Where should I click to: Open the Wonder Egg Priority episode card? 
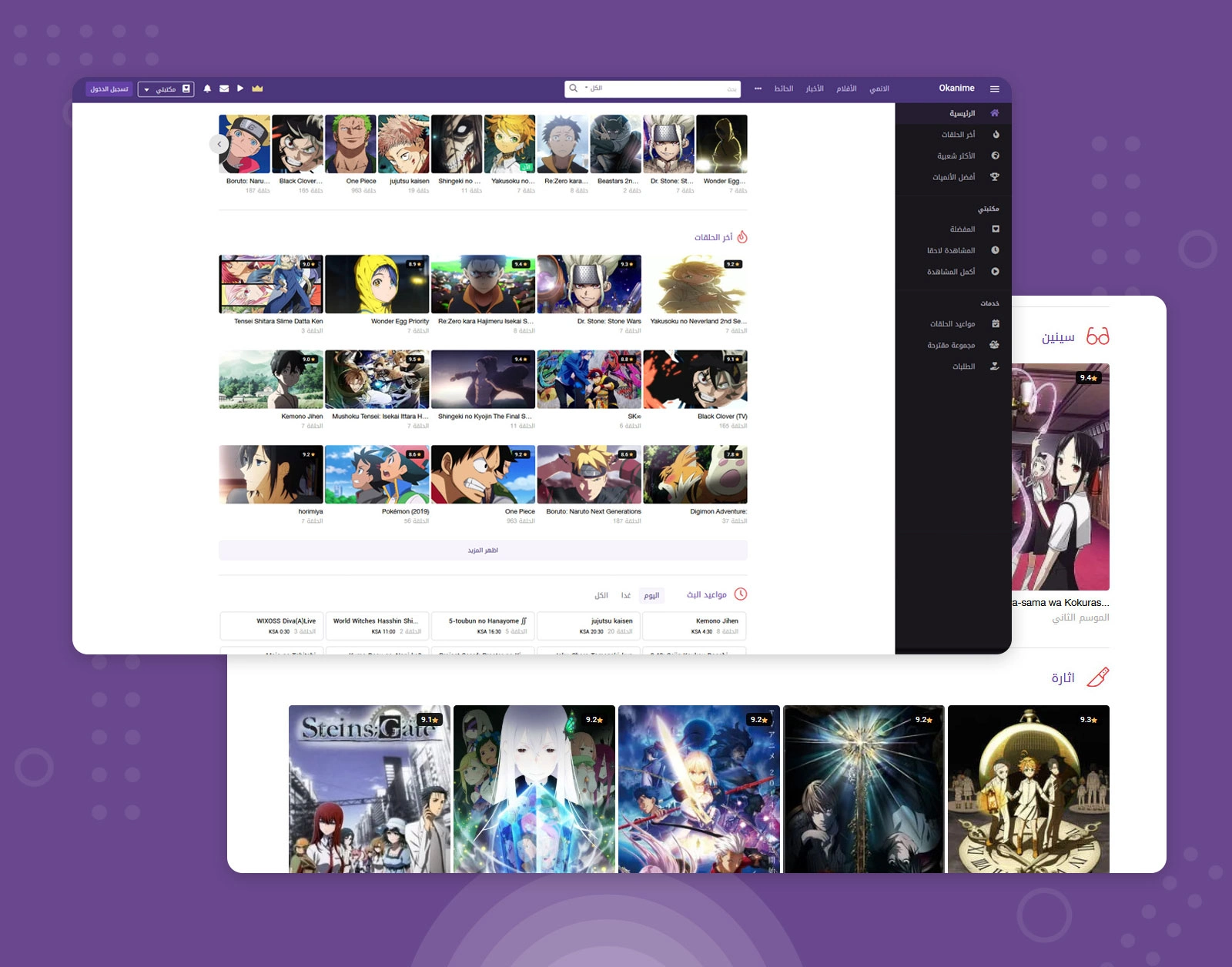point(377,284)
